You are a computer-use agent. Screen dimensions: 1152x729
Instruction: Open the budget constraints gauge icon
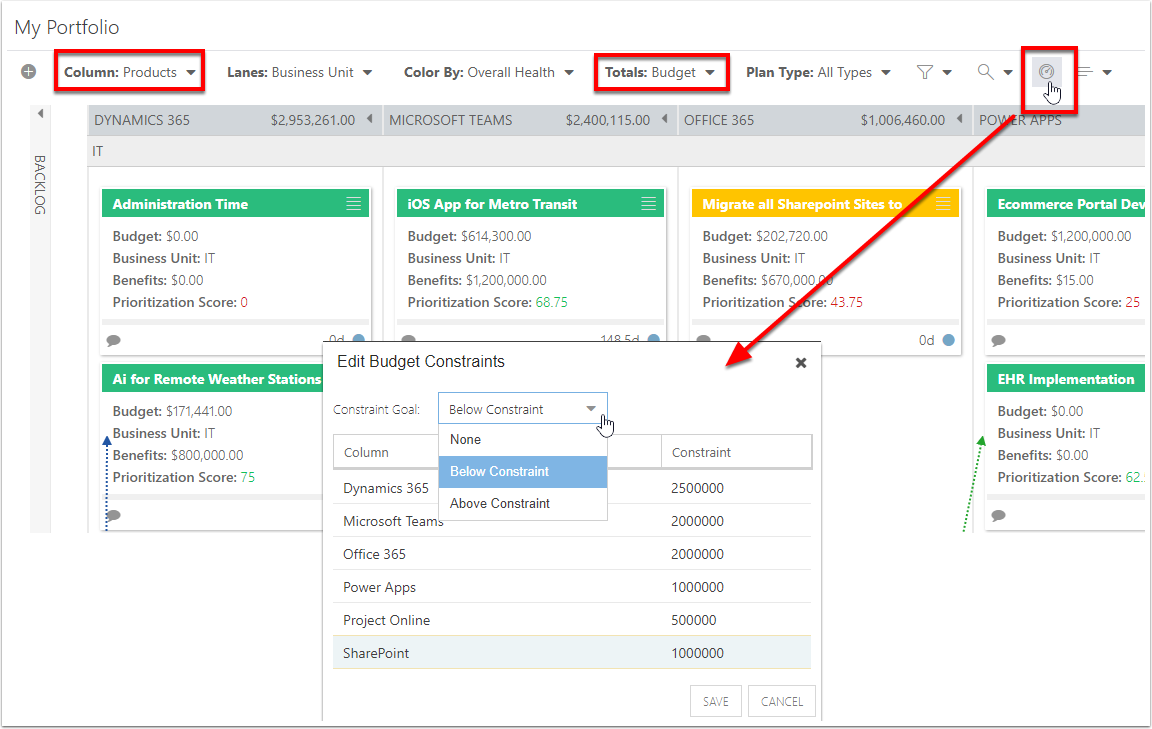(x=1046, y=71)
